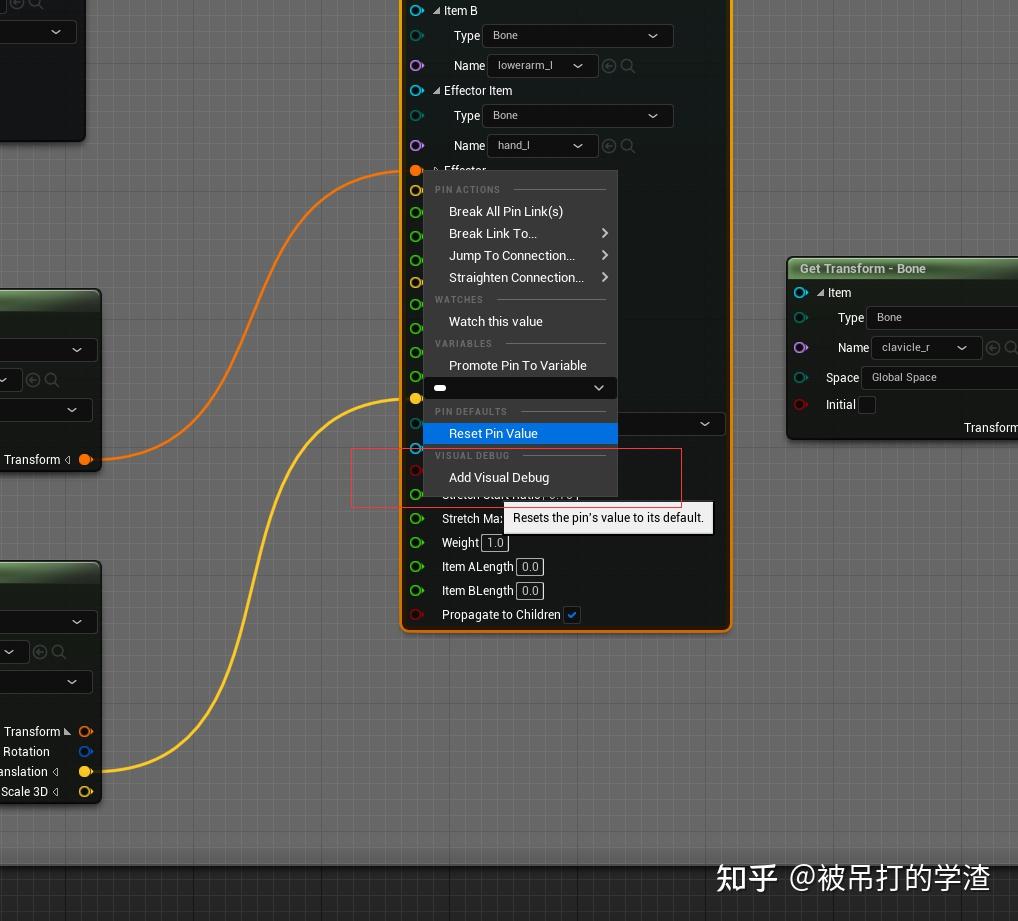Click Reset Pin Value

(x=493, y=433)
